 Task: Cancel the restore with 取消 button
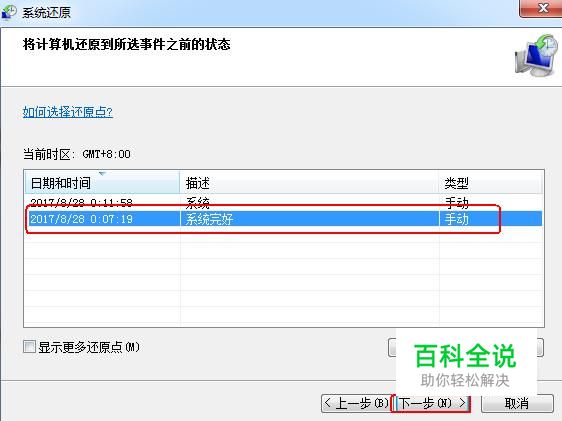517,403
